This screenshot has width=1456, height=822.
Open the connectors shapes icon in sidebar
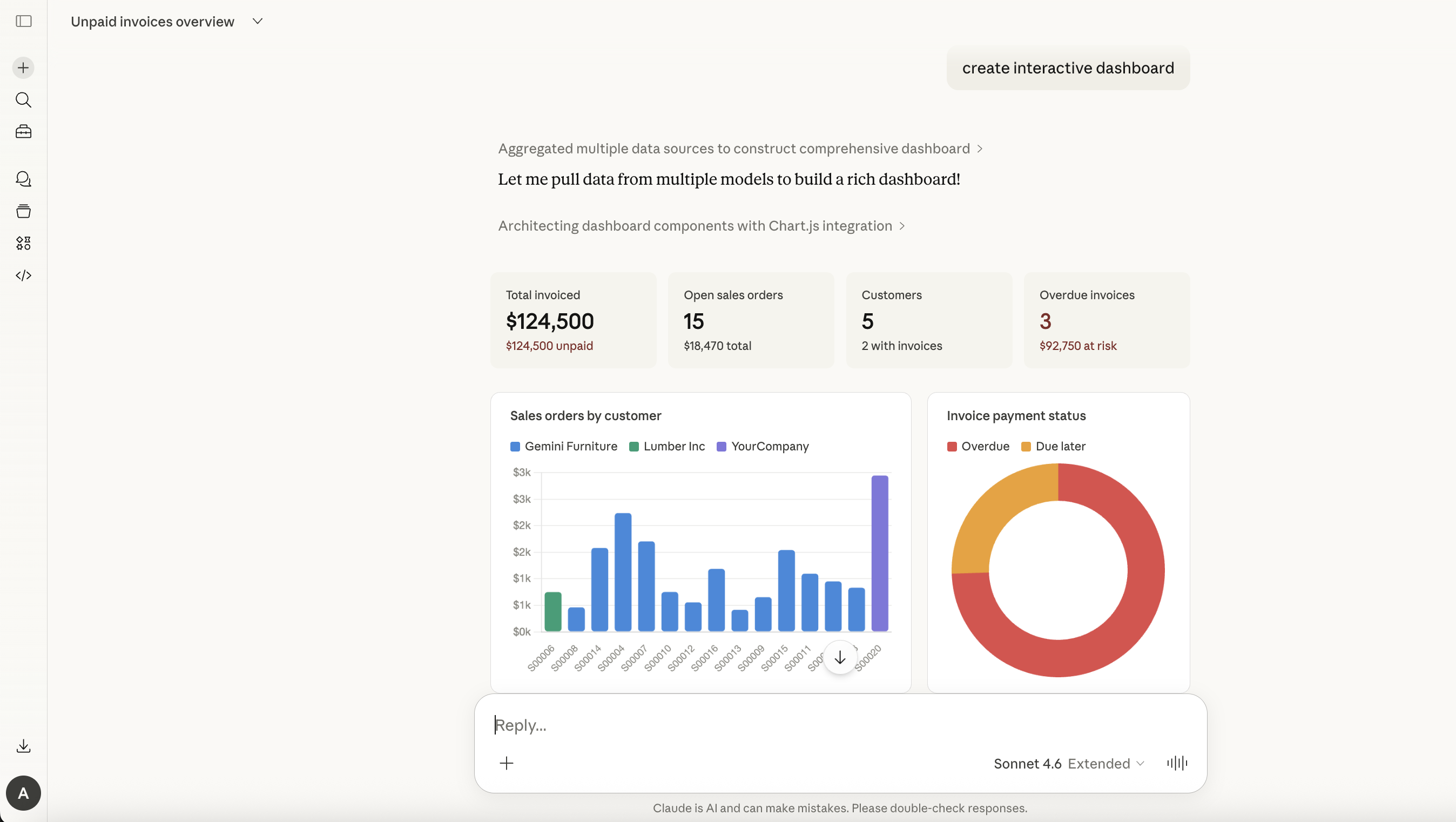tap(23, 243)
